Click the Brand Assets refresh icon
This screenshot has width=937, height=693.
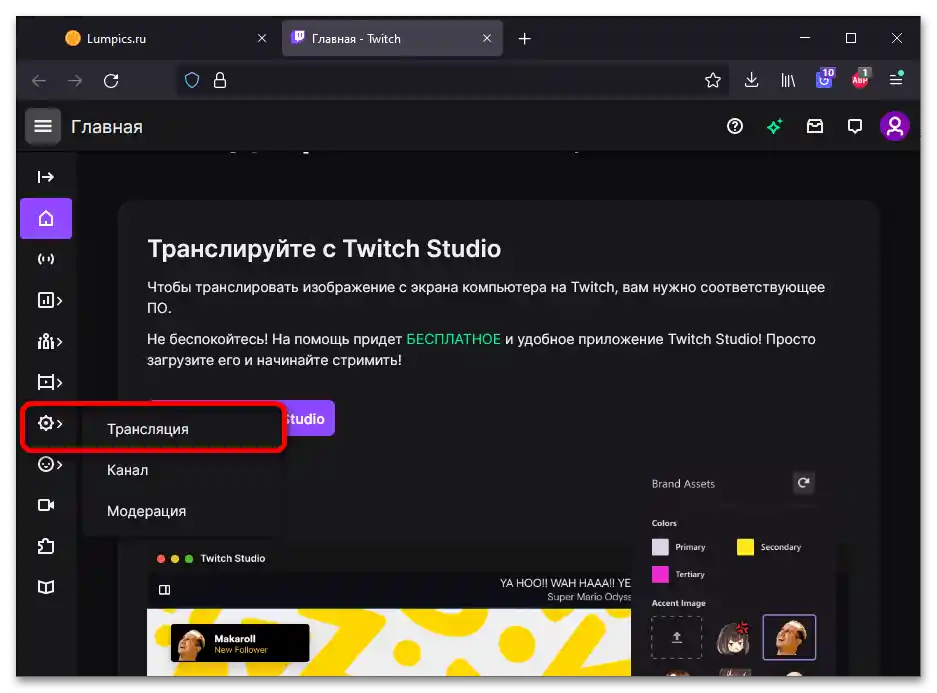tap(804, 483)
